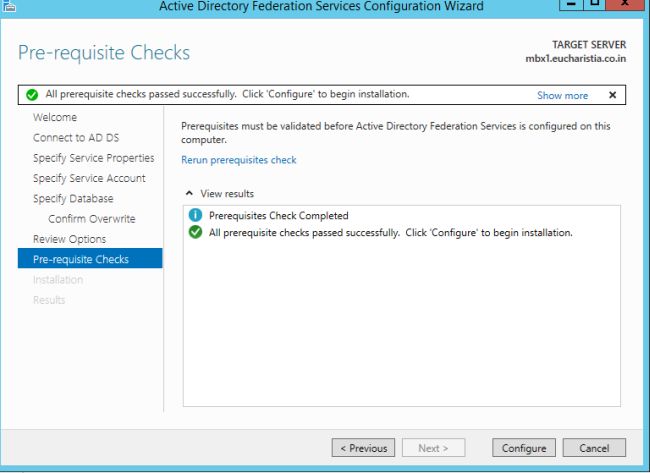Dismiss the notification banner with X
The width and height of the screenshot is (650, 473).
coord(612,95)
